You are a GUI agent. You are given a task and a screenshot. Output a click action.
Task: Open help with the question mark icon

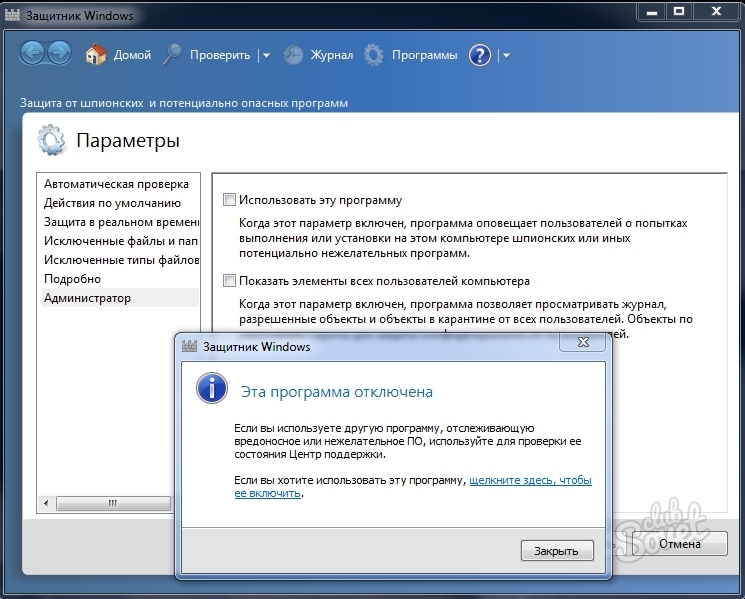480,55
